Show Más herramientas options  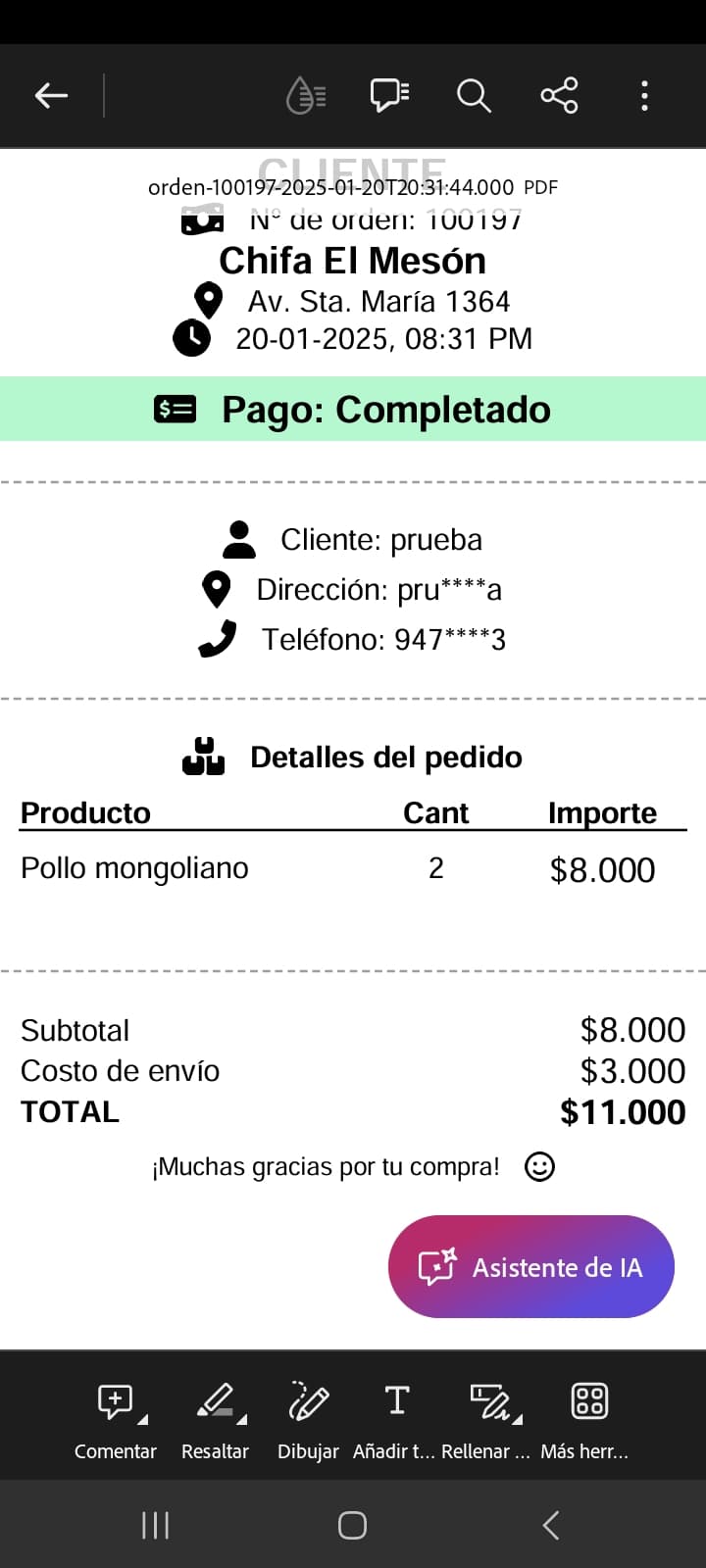click(587, 1416)
